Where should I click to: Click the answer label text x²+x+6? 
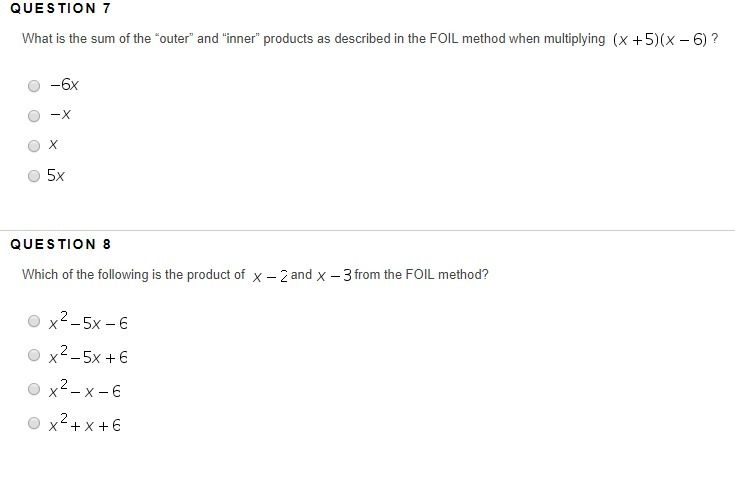pyautogui.click(x=85, y=423)
